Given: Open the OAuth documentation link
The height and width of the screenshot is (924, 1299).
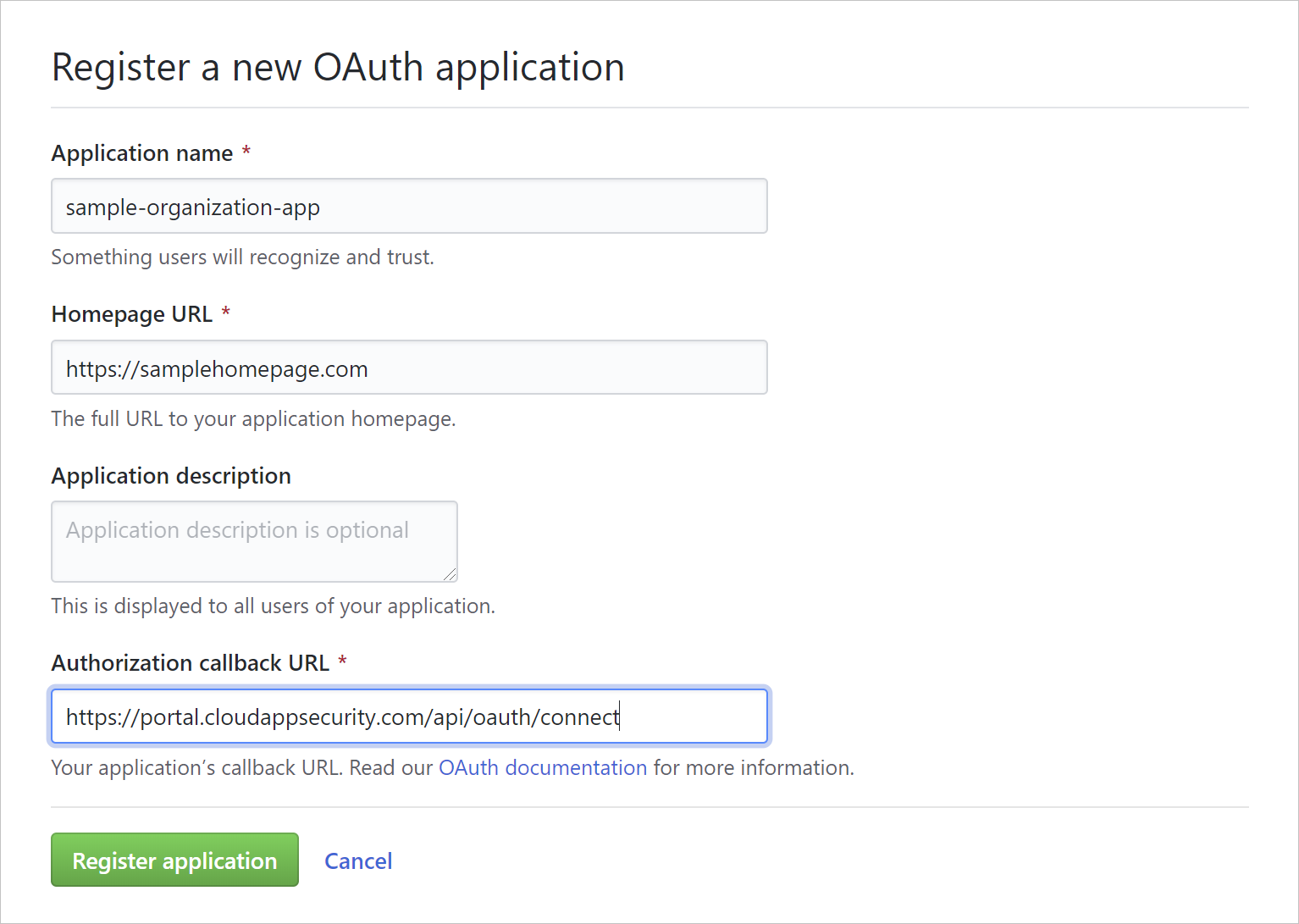Looking at the screenshot, I should 542,767.
